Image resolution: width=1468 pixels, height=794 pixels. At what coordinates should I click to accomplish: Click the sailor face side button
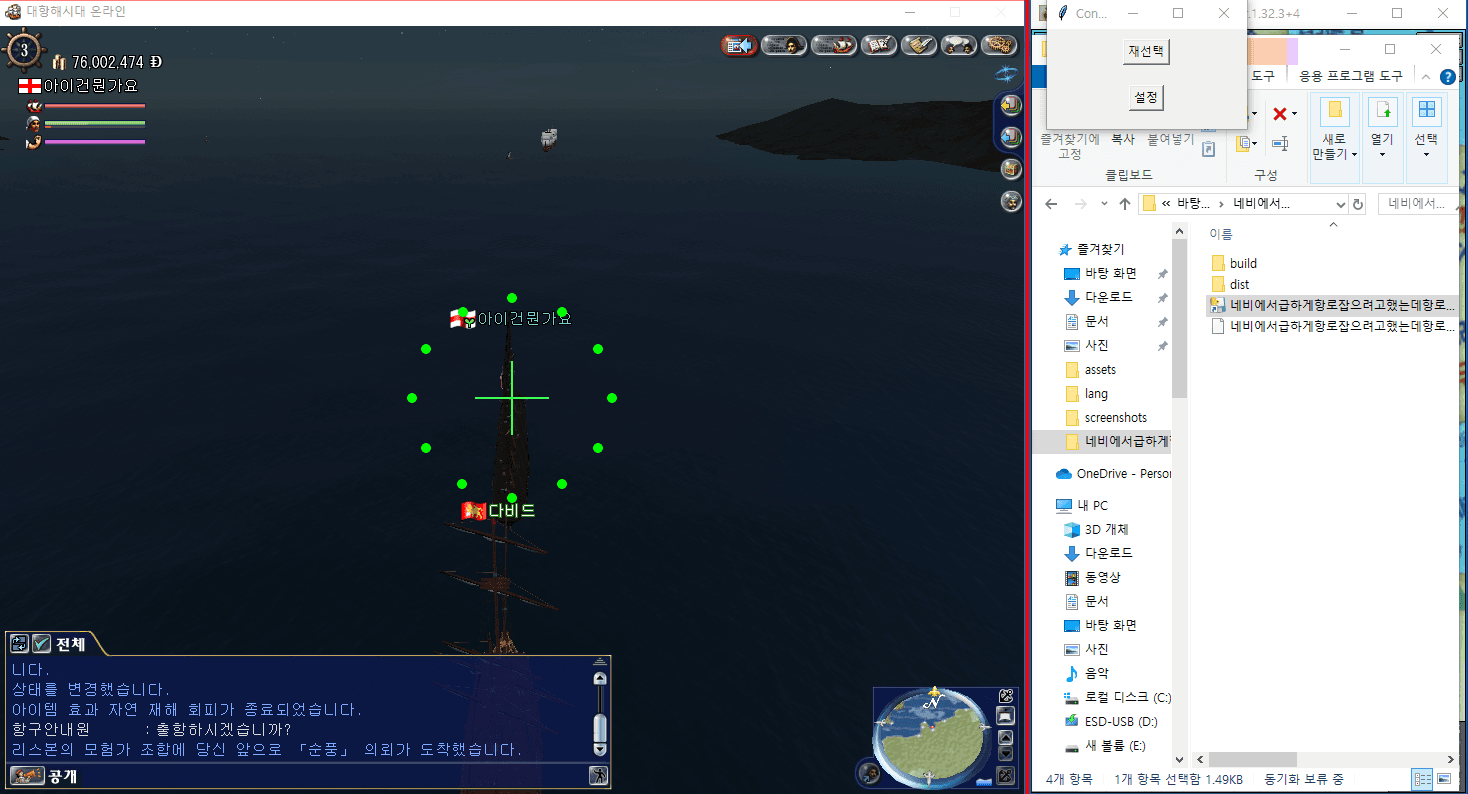click(1011, 200)
